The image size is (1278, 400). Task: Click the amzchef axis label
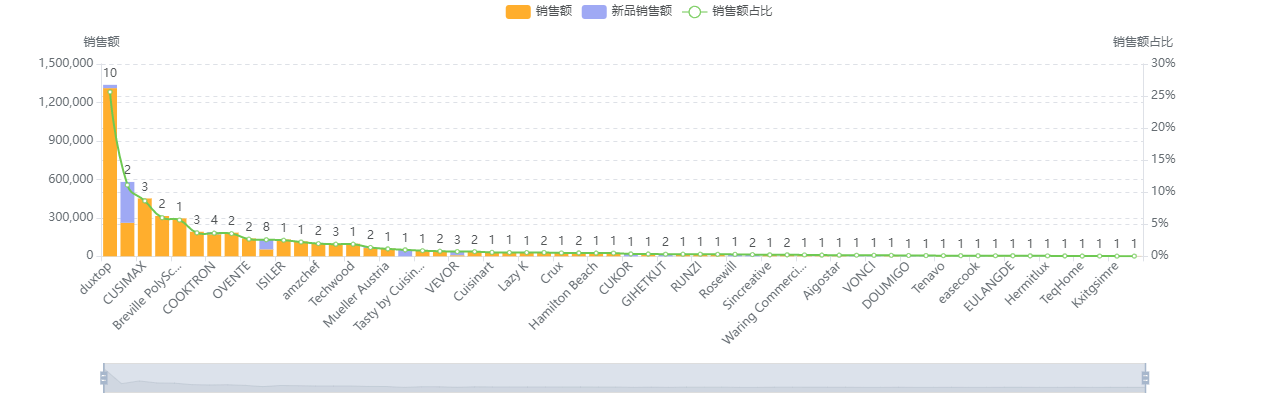[x=303, y=281]
